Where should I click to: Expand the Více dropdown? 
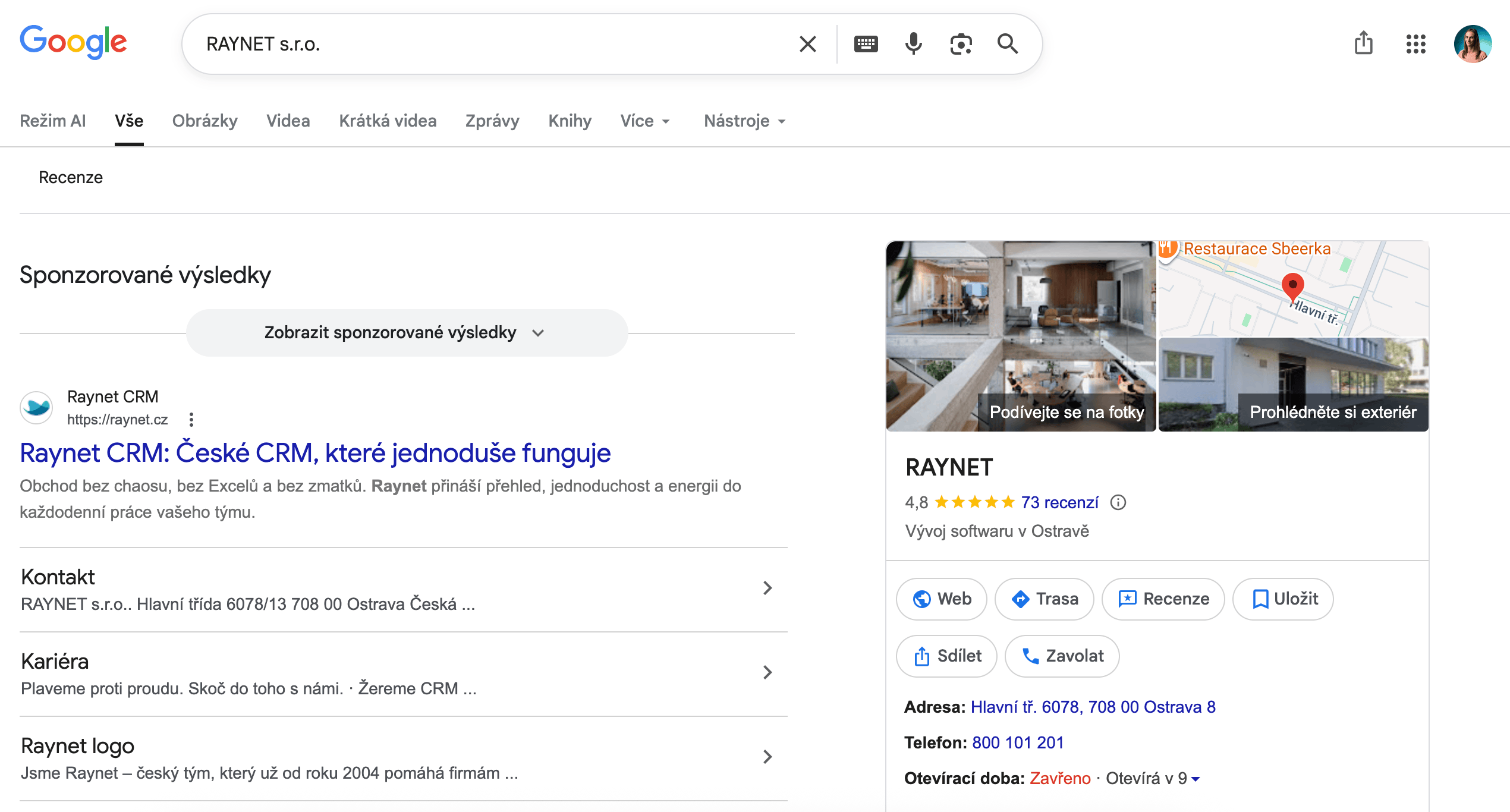(x=646, y=121)
